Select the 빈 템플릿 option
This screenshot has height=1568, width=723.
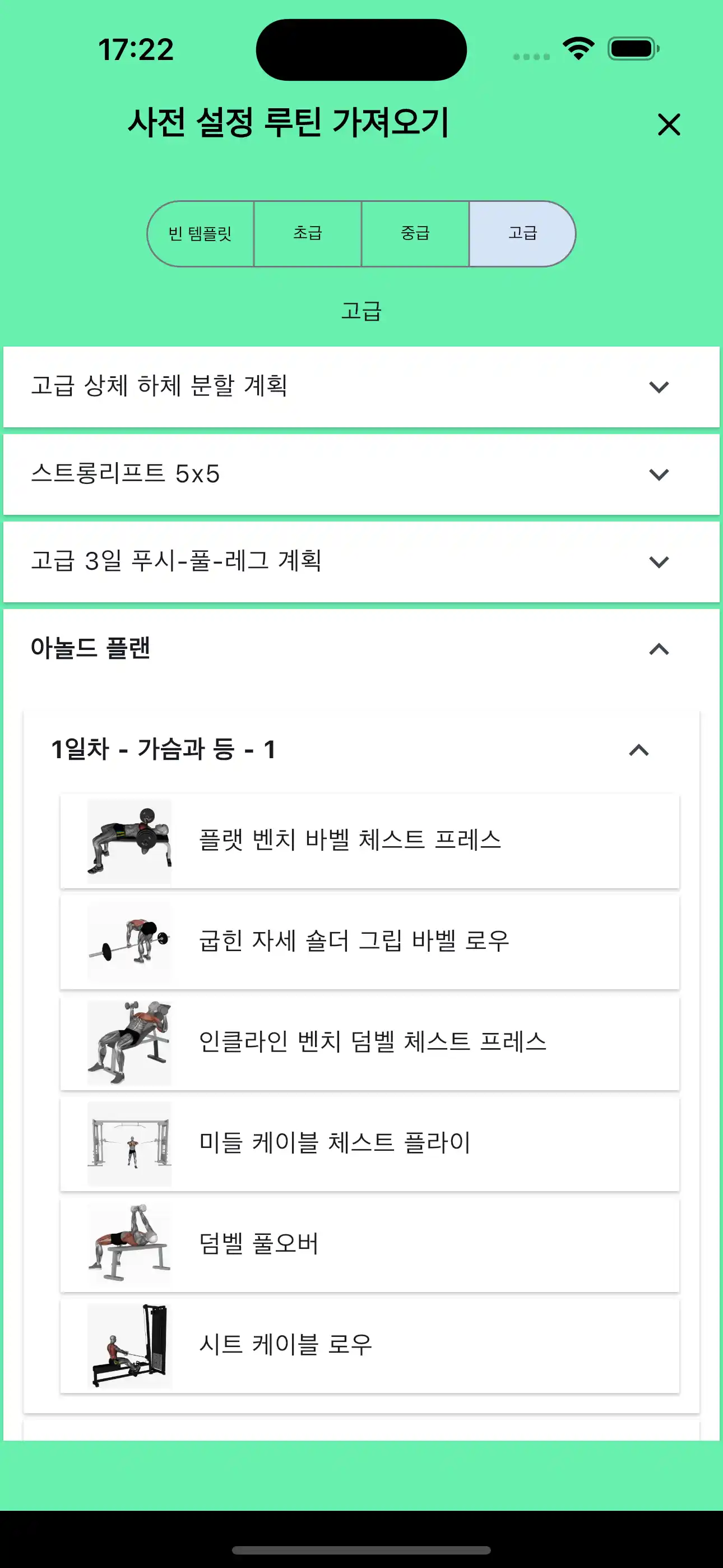tap(200, 233)
